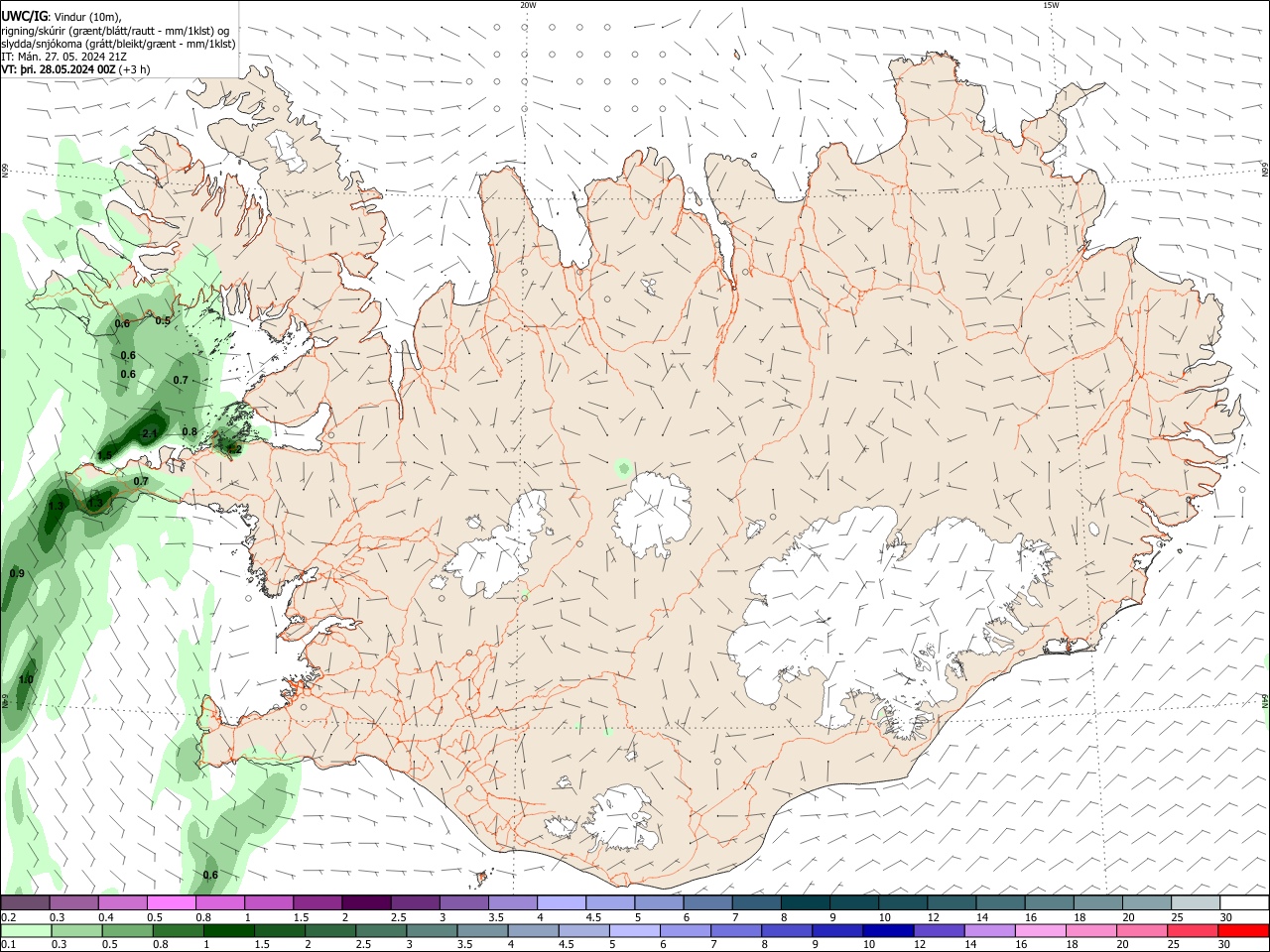Screen dimensions: 1270x952
Task: Click the 0.8 precipitation value label
Action: point(190,431)
